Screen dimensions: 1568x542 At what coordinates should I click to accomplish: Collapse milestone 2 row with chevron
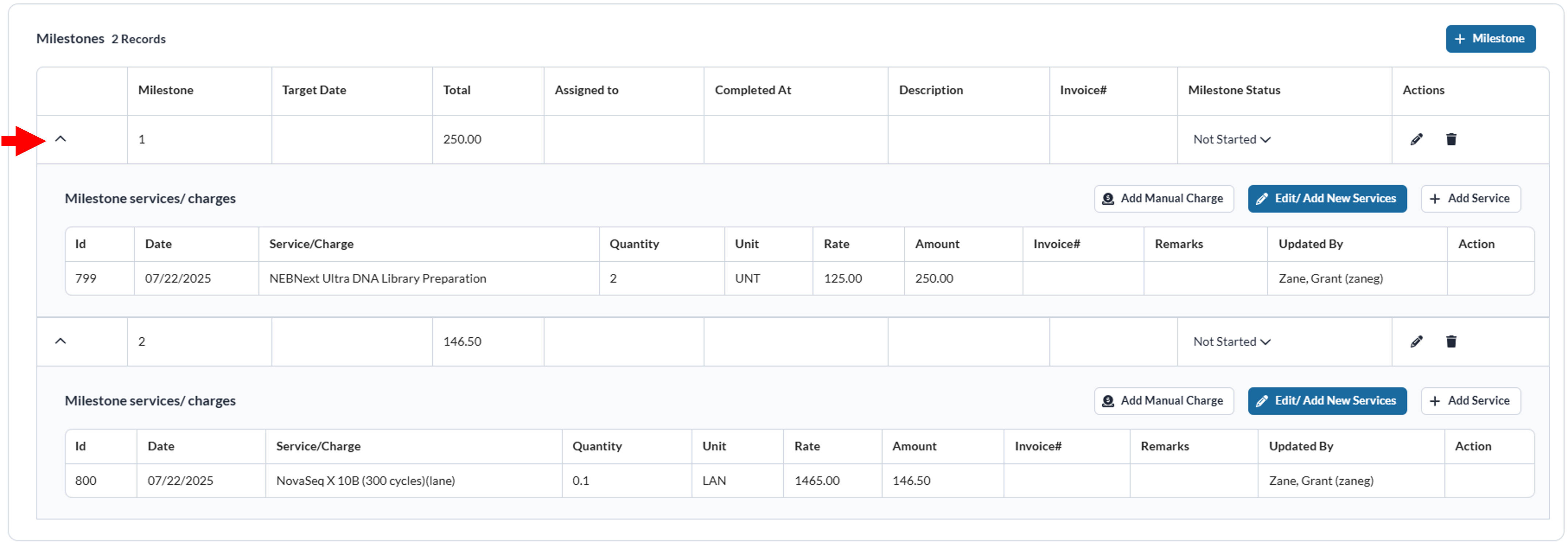coord(60,342)
